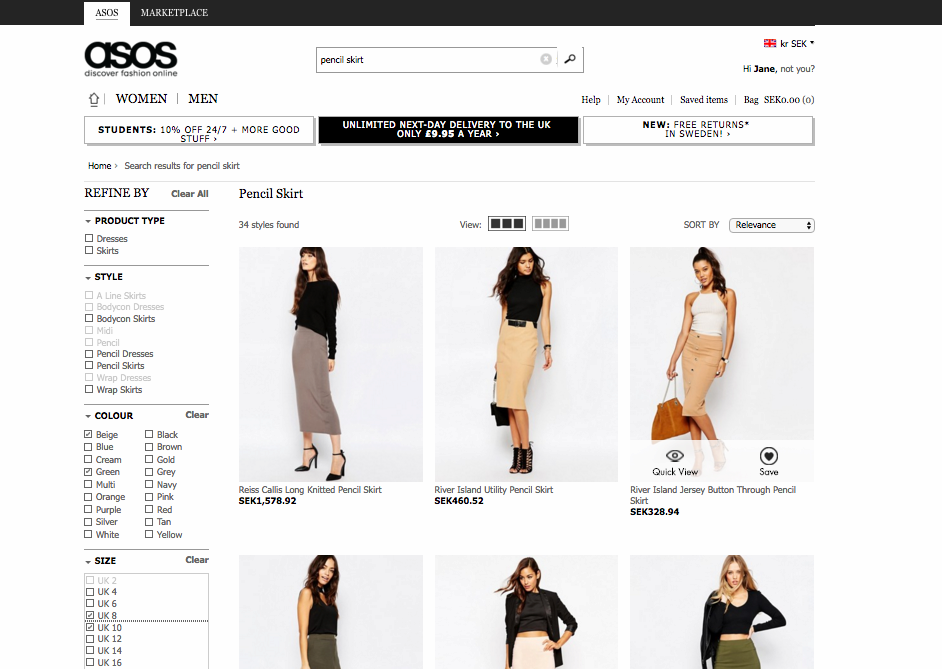Screen dimensions: 942x669
Task: Click the search magnifier icon
Action: click(x=570, y=59)
